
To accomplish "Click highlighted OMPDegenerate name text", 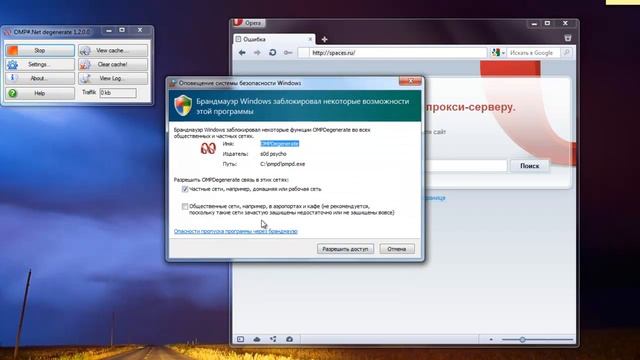I will [x=280, y=144].
